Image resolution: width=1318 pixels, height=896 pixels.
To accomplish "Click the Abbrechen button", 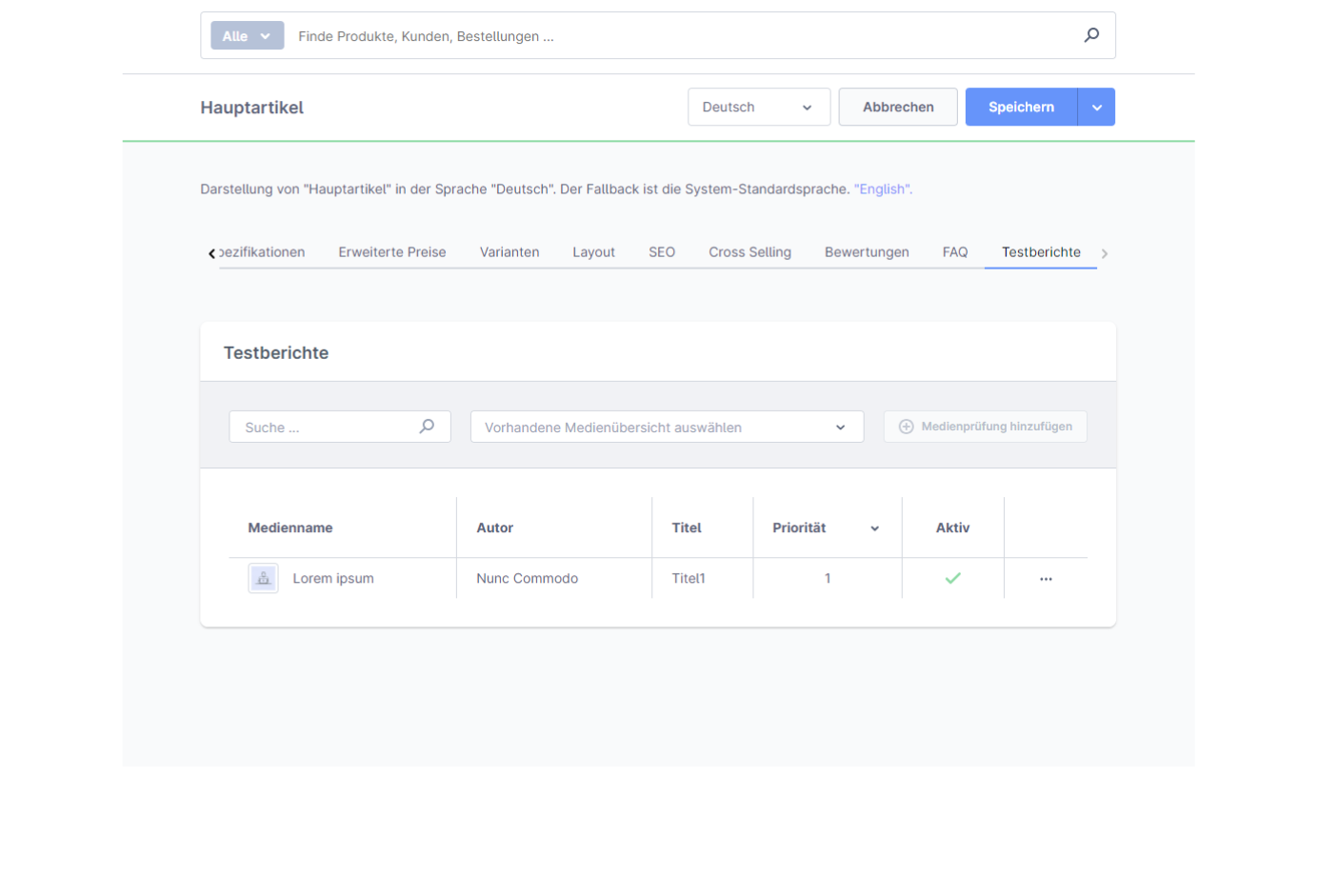I will tap(898, 107).
